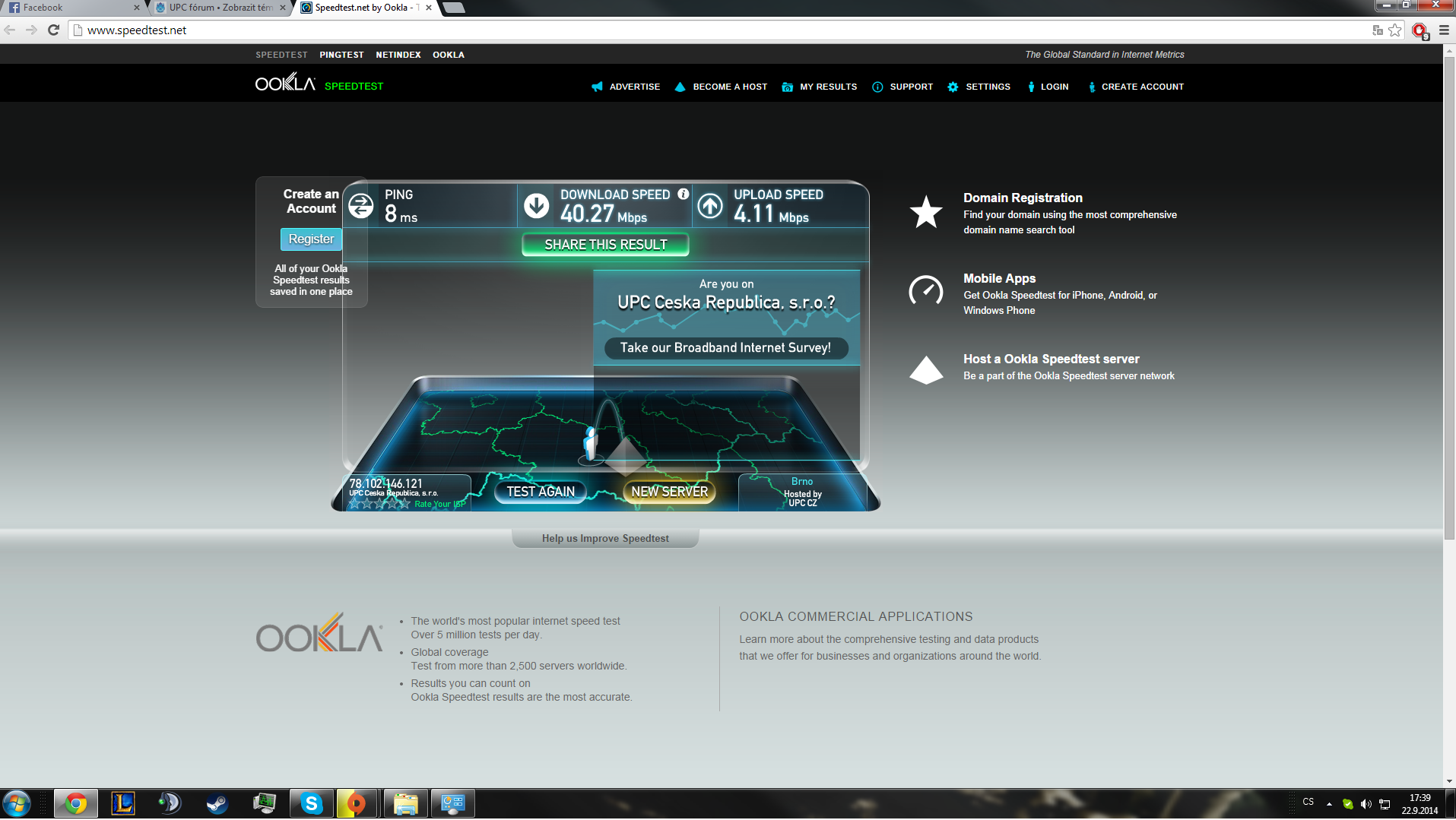The width and height of the screenshot is (1456, 820).
Task: Open TeamSpeak from the taskbar
Action: (170, 803)
